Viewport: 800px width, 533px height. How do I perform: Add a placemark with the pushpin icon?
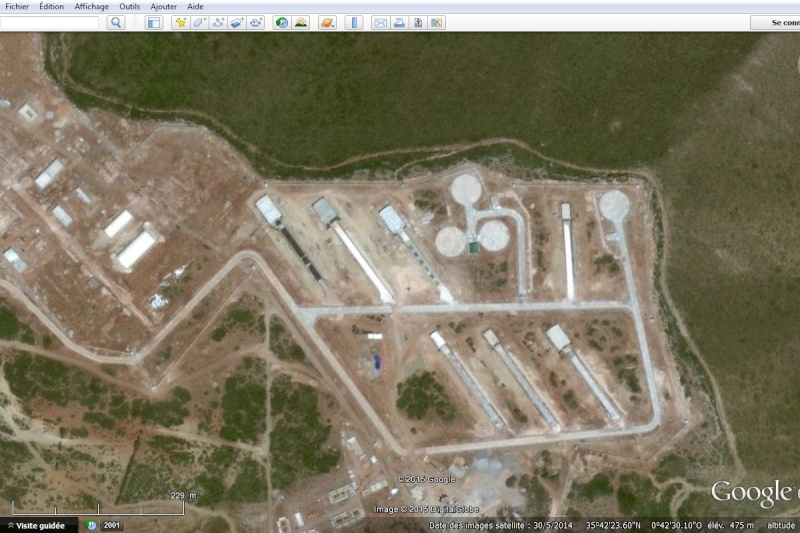click(180, 22)
